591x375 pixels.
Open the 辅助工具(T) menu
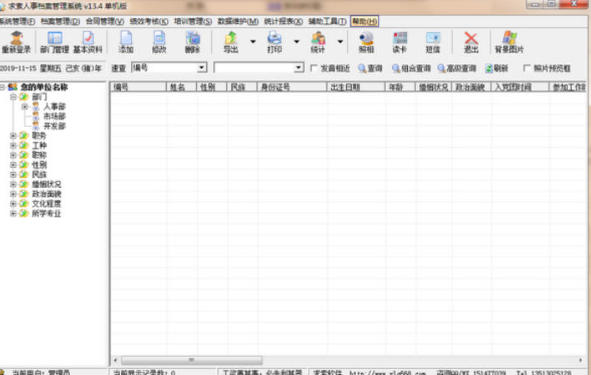(x=327, y=21)
